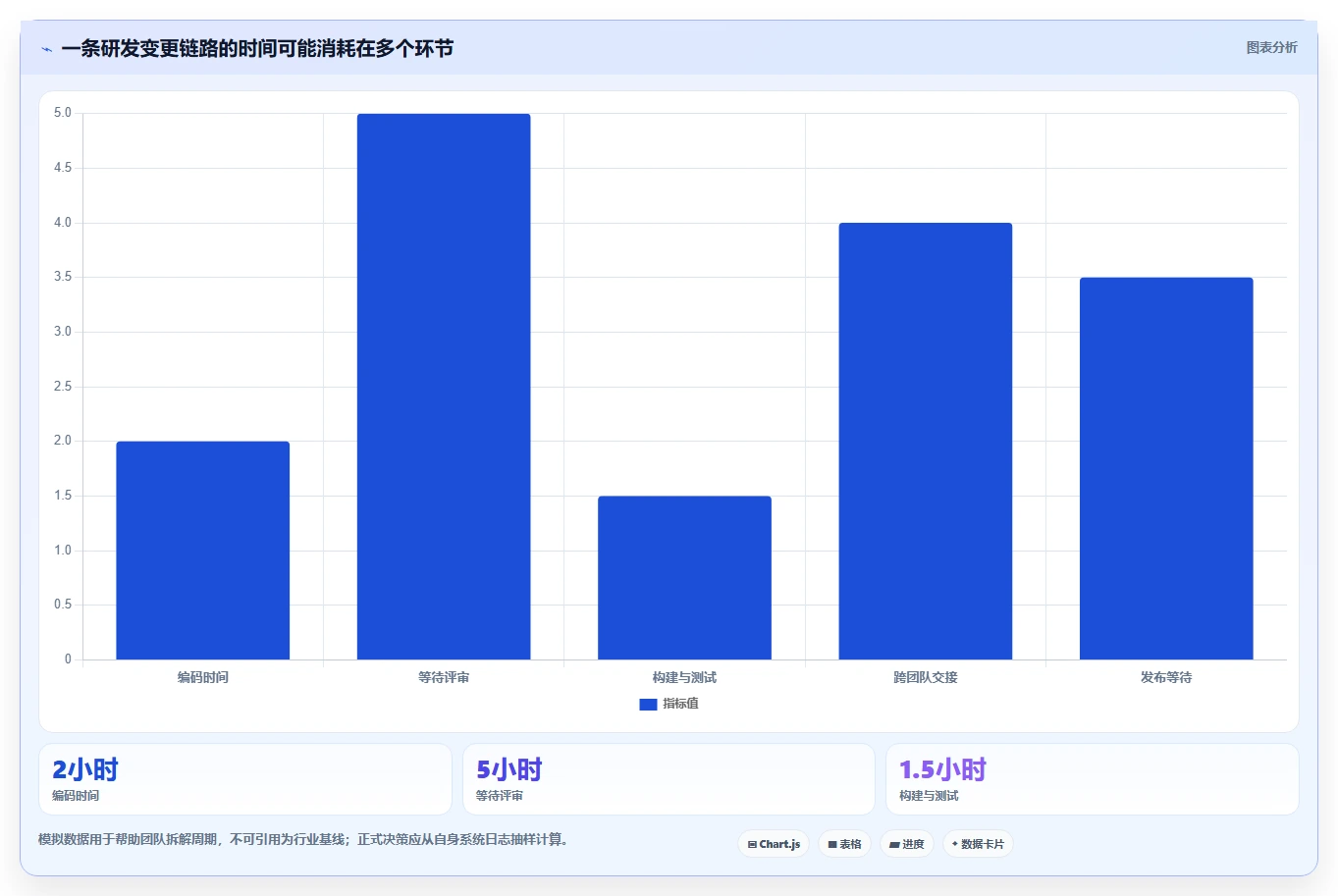1338x896 pixels.
Task: Click the bar icon in the 进度 chip
Action: pyautogui.click(x=895, y=844)
